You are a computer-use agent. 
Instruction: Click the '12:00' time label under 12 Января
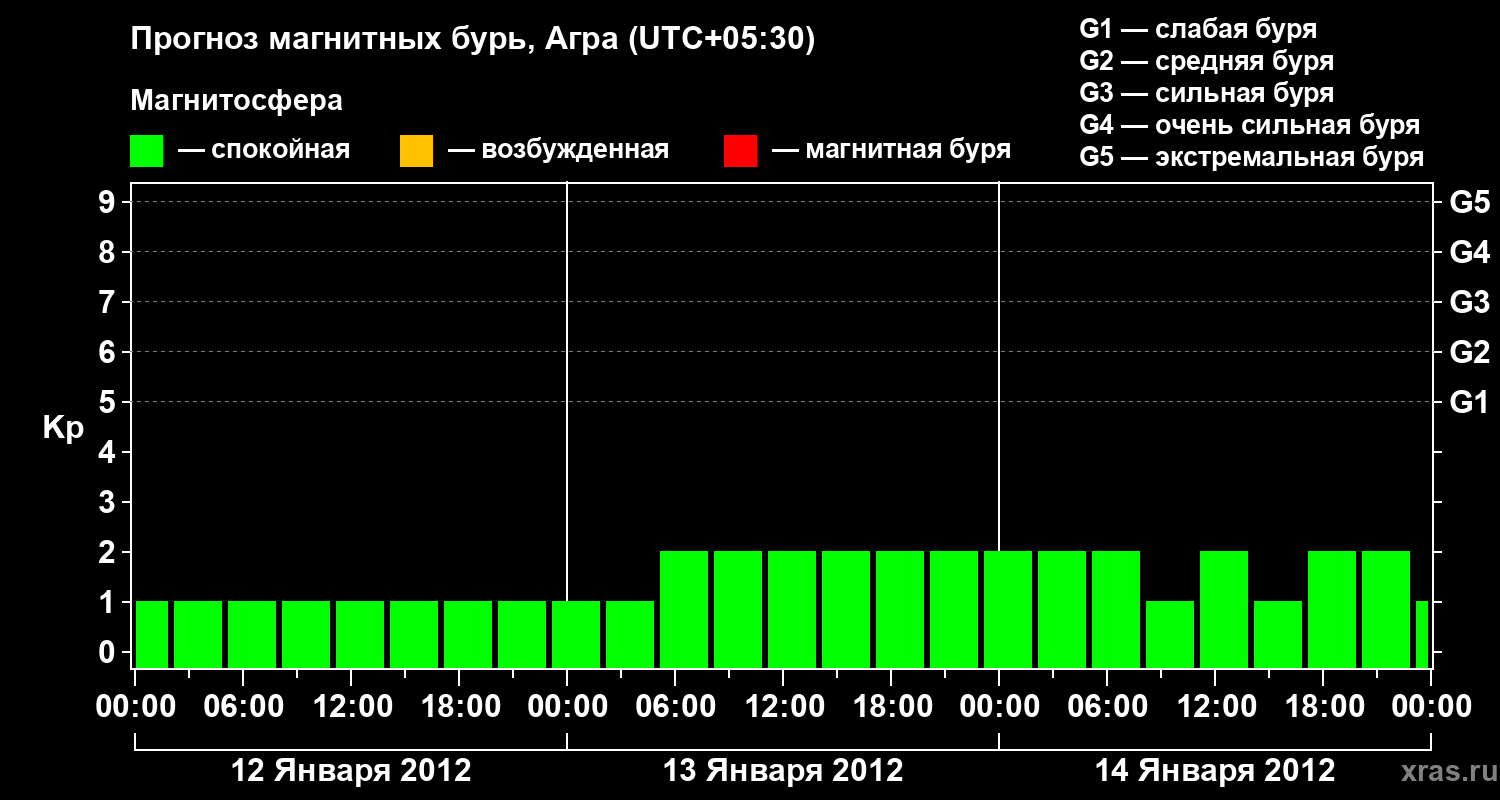coord(352,707)
